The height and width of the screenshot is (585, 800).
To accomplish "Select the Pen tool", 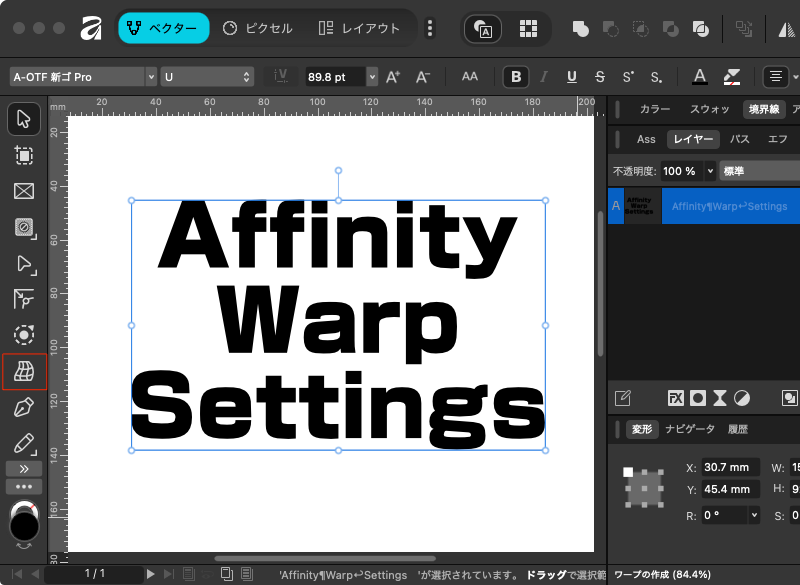I will [24, 408].
